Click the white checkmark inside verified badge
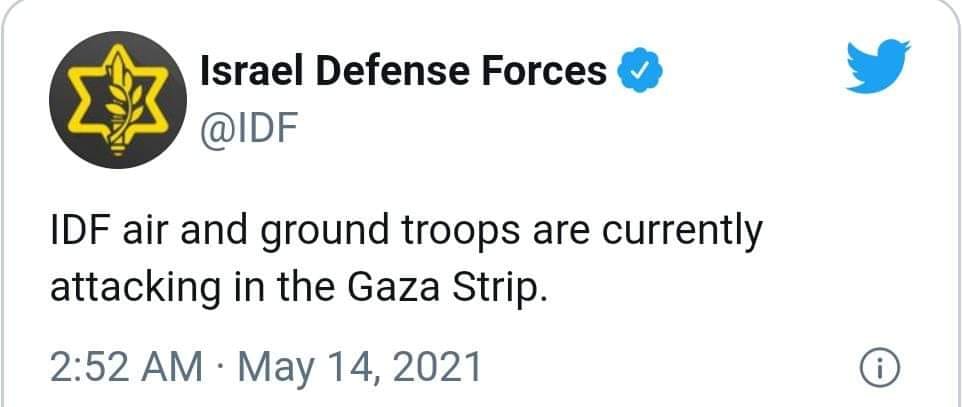The width and height of the screenshot is (962, 407). click(639, 70)
